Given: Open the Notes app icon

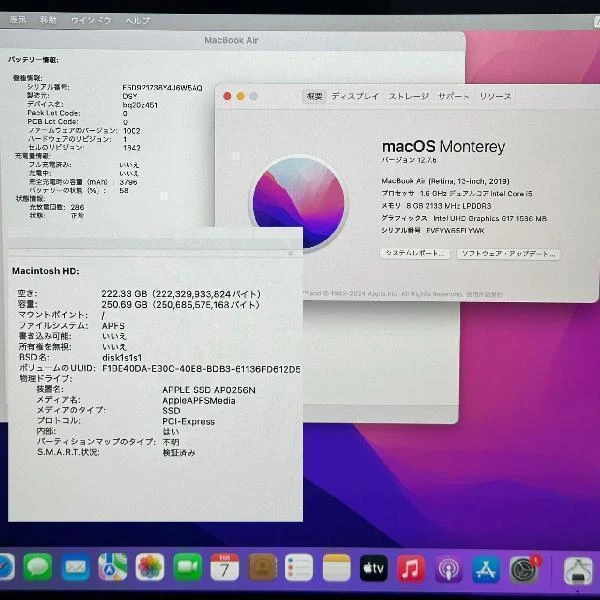Looking at the screenshot, I should pos(337,568).
